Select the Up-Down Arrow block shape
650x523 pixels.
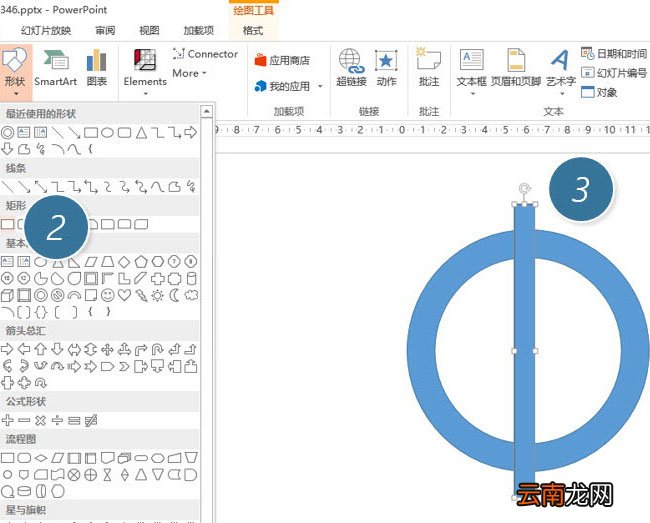(x=91, y=349)
